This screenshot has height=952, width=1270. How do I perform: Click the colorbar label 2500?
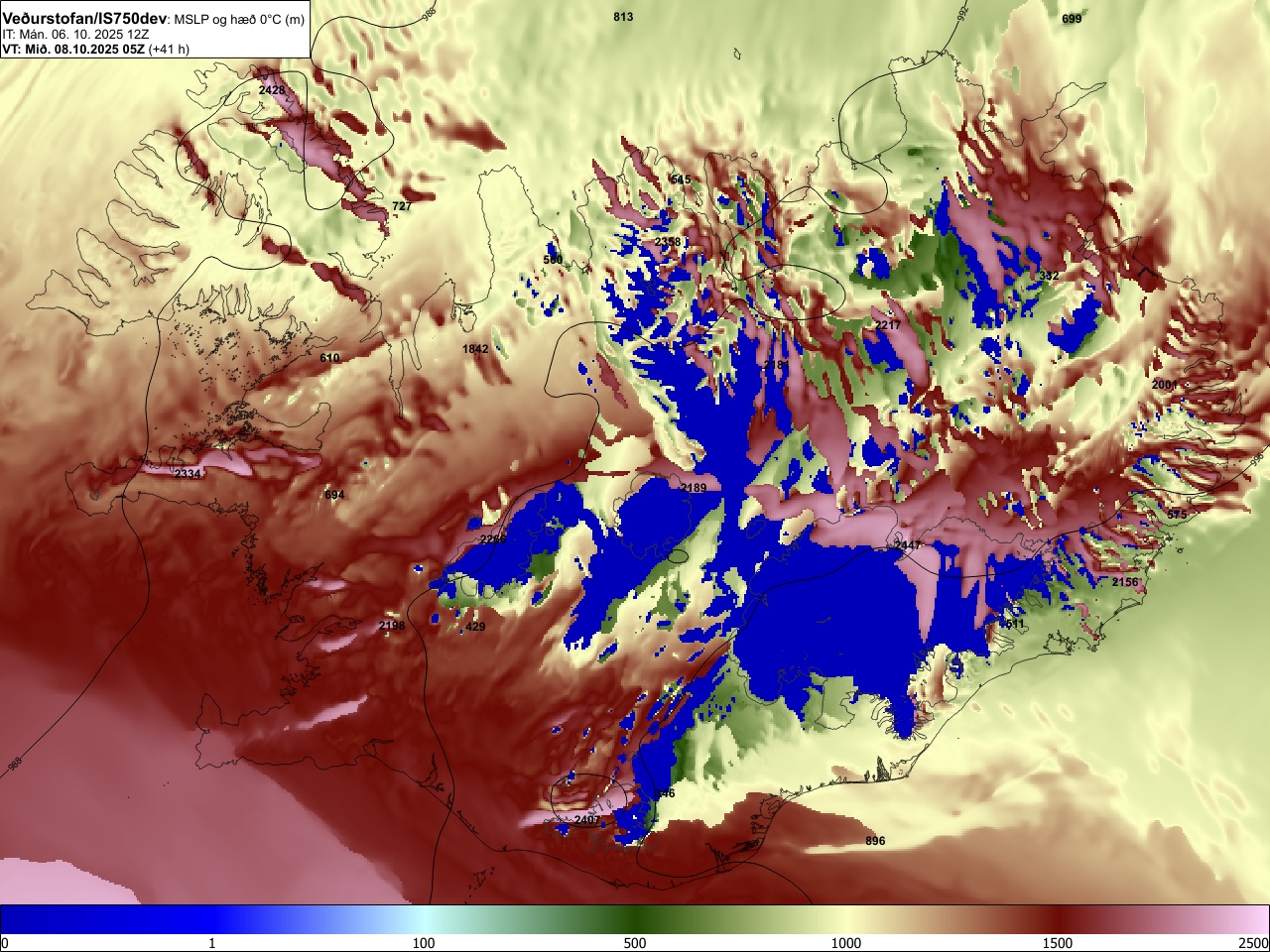coord(1254,943)
